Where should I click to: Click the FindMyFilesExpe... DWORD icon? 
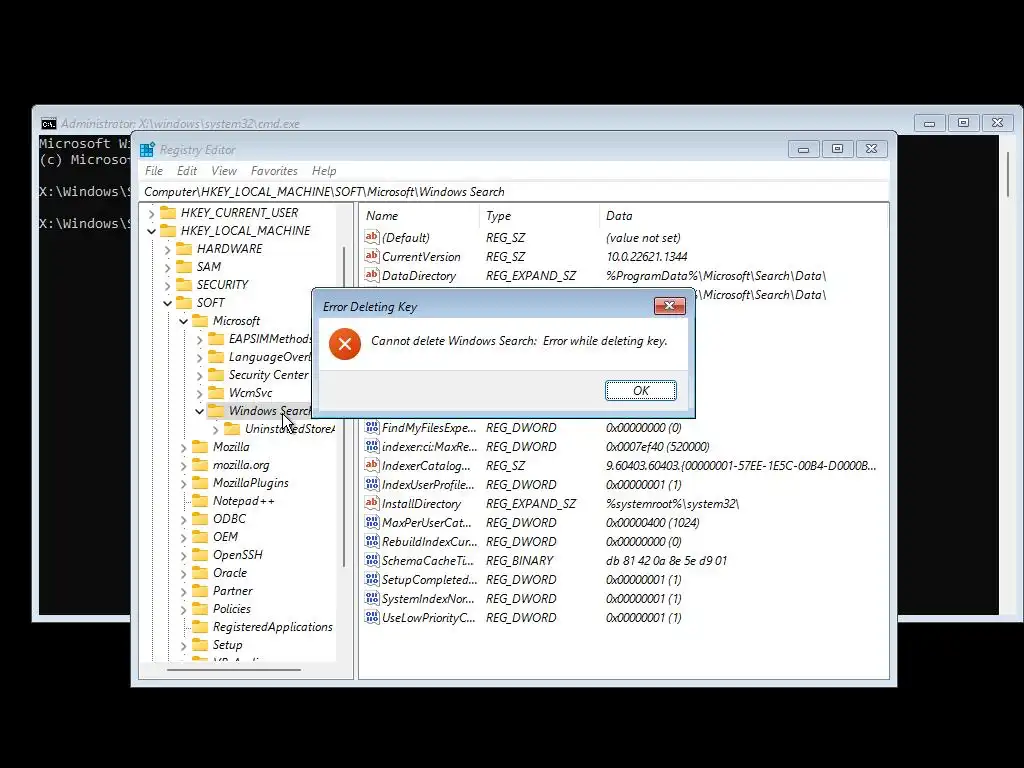[372, 427]
